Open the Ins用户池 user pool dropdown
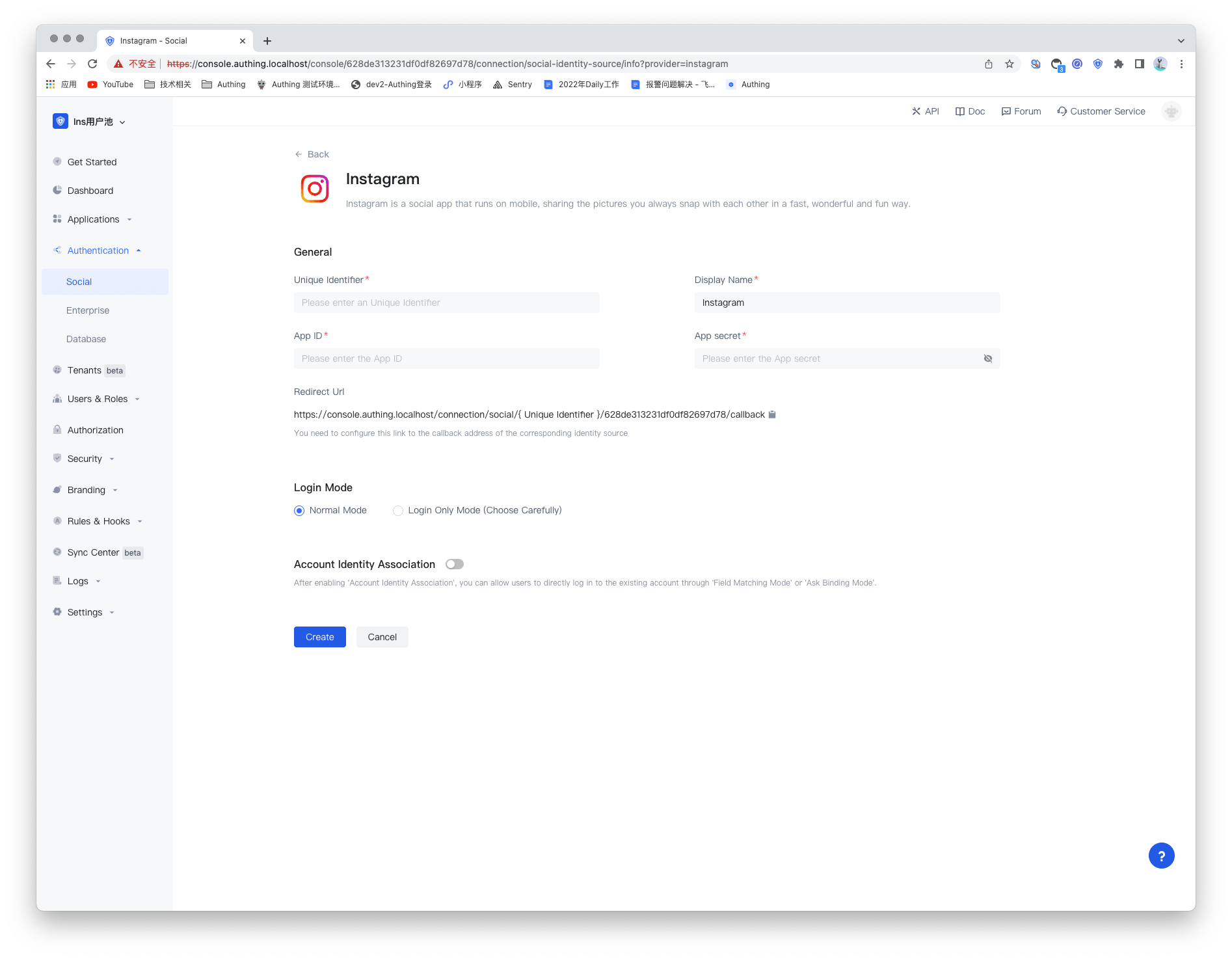This screenshot has width=1232, height=959. pos(90,122)
